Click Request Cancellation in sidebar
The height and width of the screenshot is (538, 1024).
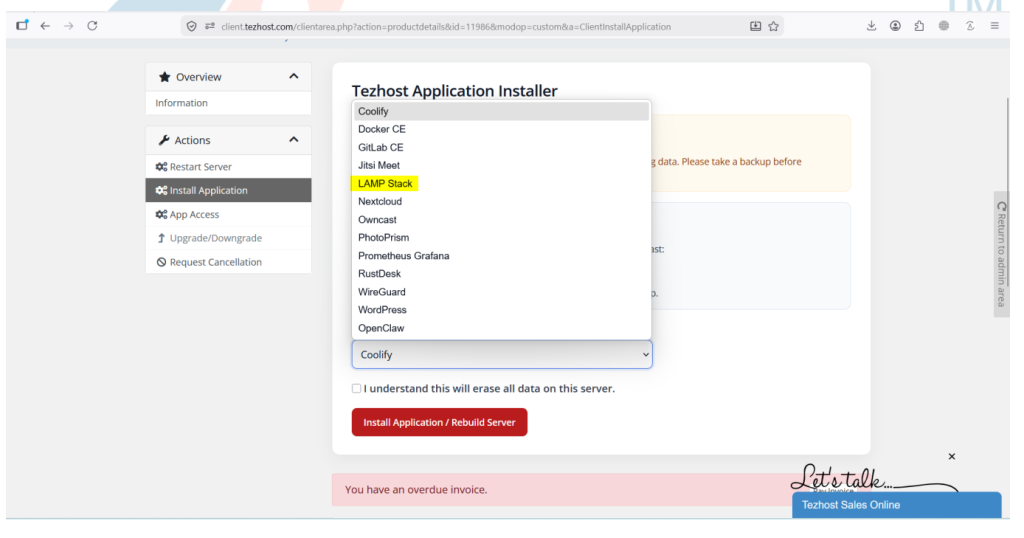click(x=228, y=262)
